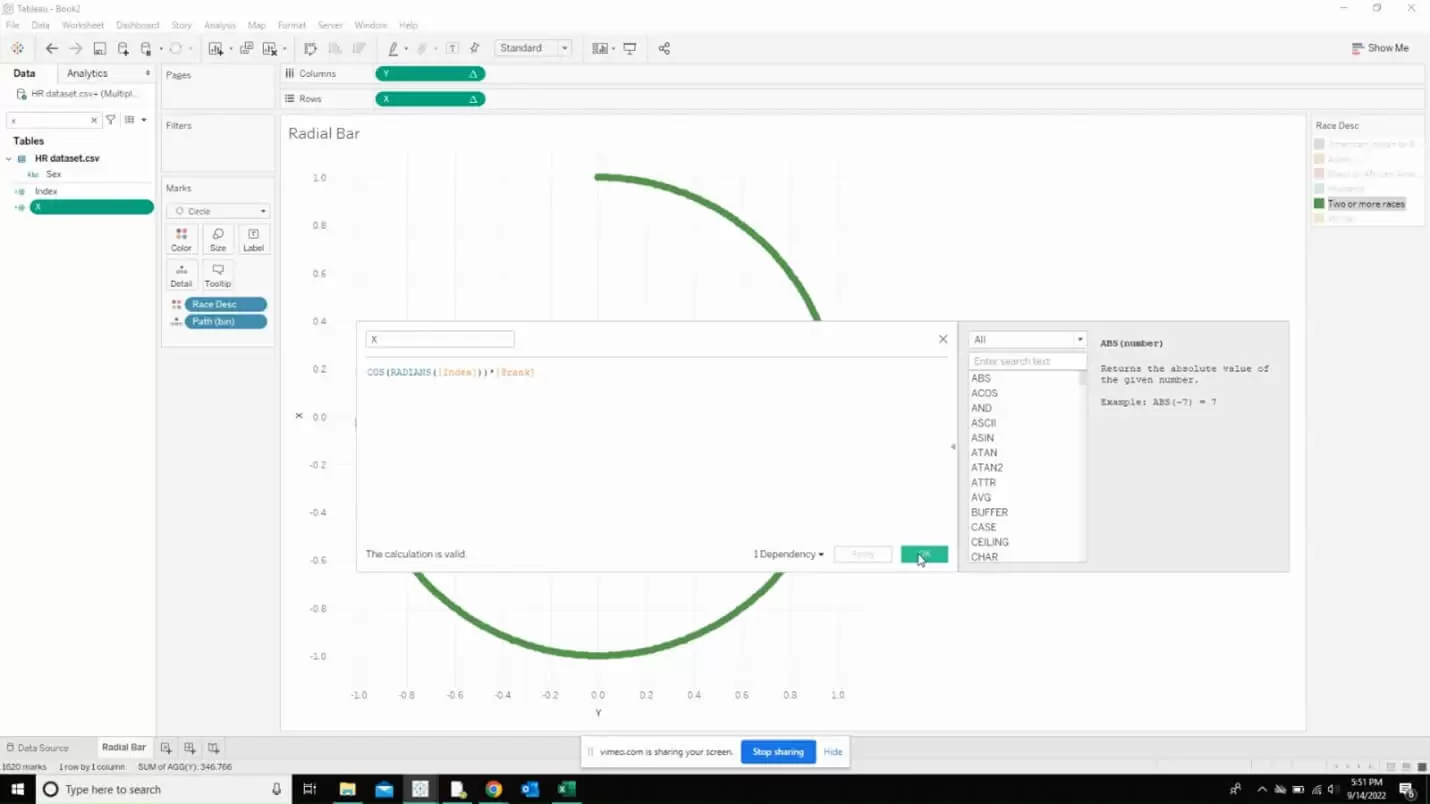Click the Race Desc color pill

tap(225, 304)
